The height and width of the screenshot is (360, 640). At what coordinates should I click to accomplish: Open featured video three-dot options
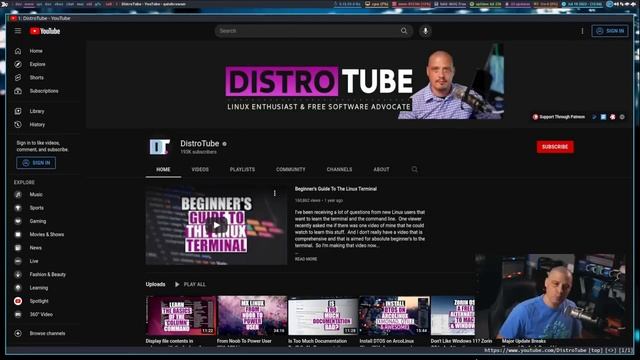tap(275, 193)
